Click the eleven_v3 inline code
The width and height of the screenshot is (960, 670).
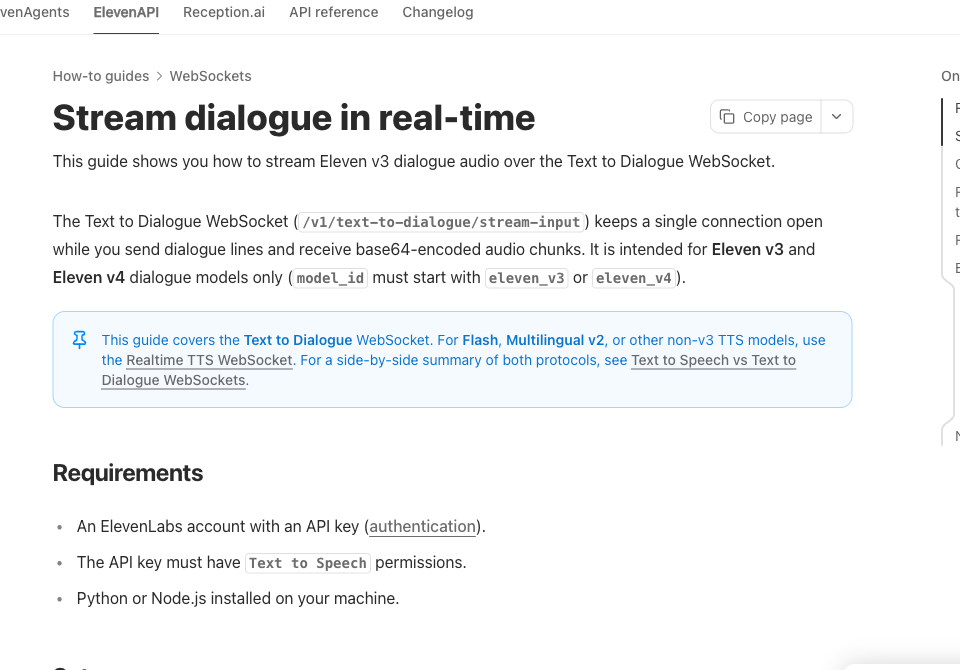(x=527, y=278)
